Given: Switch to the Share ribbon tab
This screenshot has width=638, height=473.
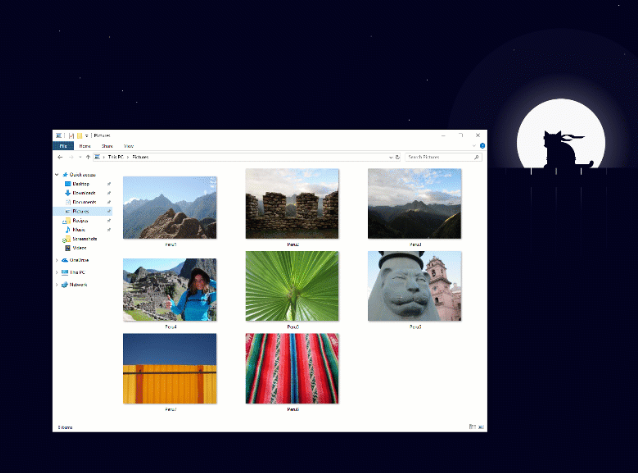Looking at the screenshot, I should click(107, 146).
